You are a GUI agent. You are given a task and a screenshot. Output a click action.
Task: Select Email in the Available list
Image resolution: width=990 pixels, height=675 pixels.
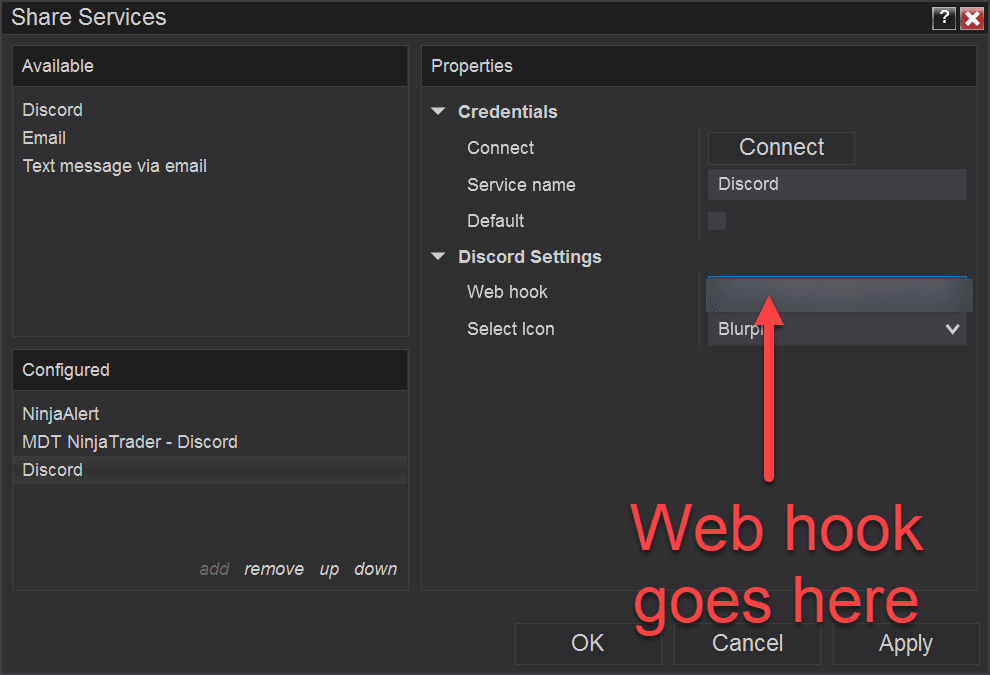click(44, 138)
